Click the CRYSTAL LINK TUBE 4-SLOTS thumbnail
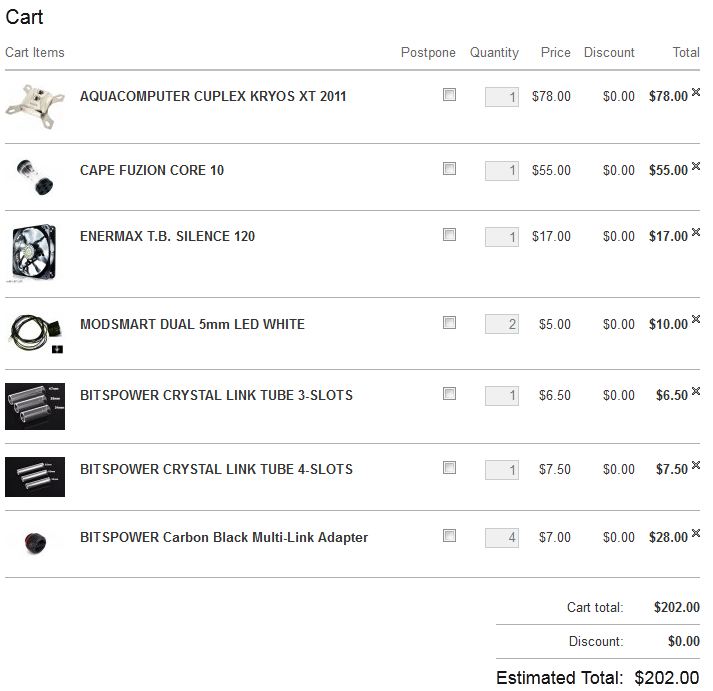 35,476
